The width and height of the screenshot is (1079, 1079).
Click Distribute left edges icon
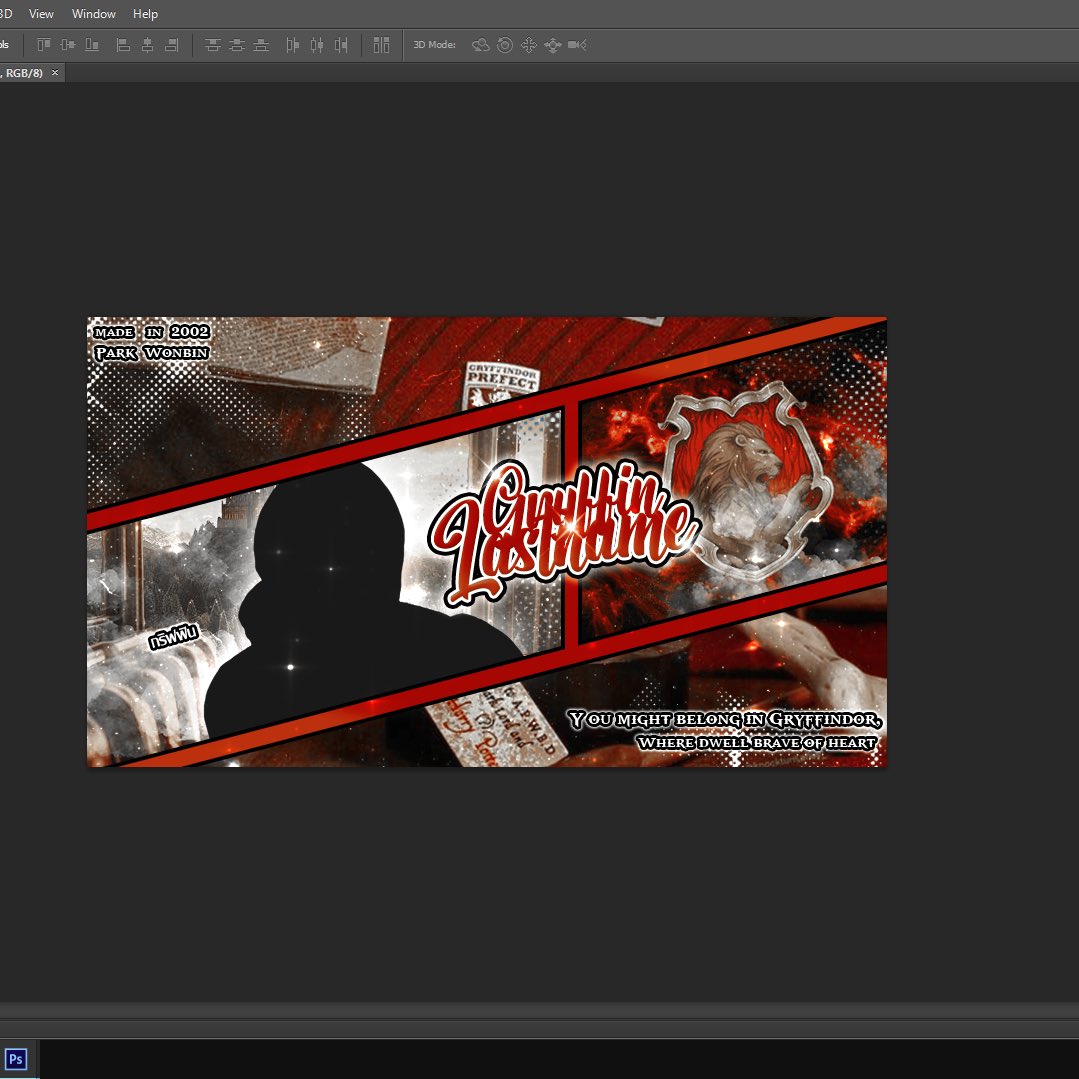pos(292,45)
